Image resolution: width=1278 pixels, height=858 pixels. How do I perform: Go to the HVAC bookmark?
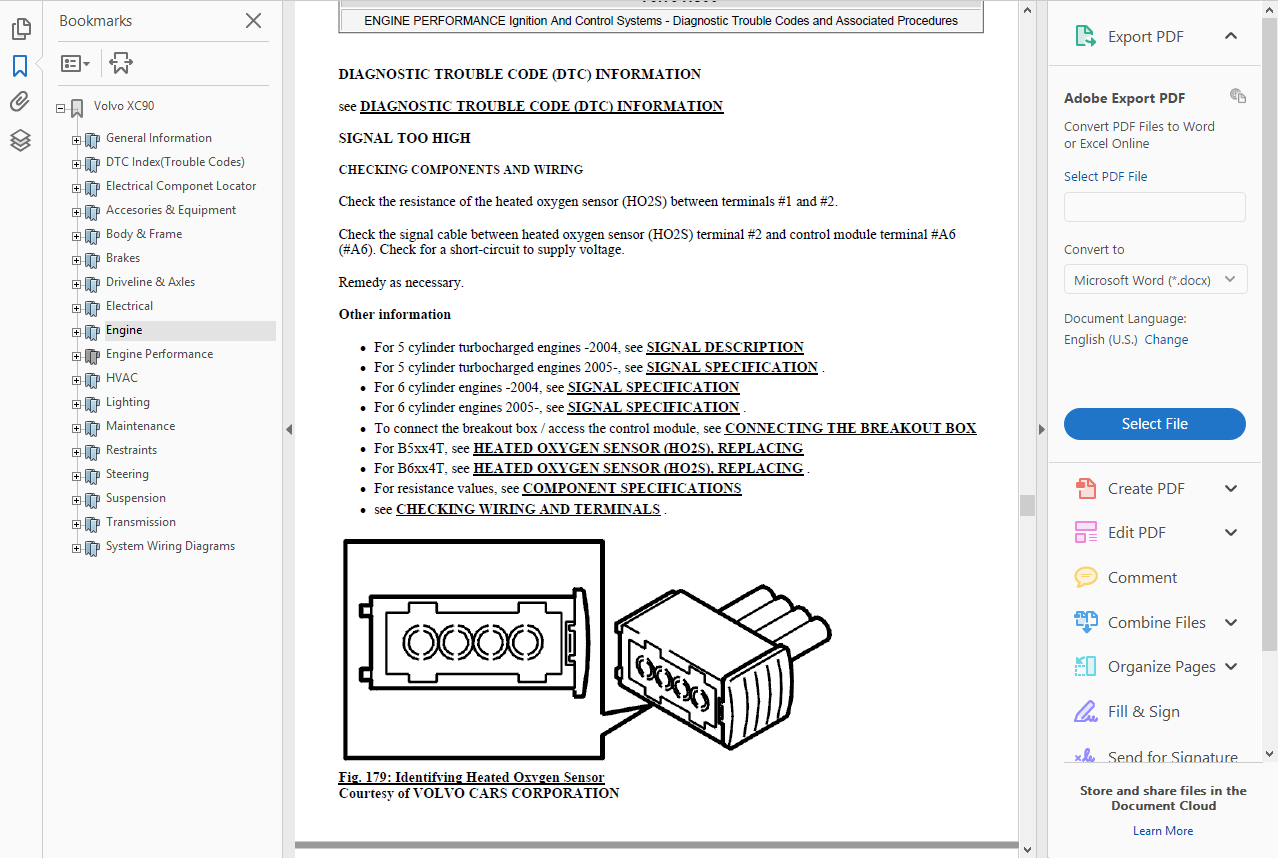coord(122,378)
